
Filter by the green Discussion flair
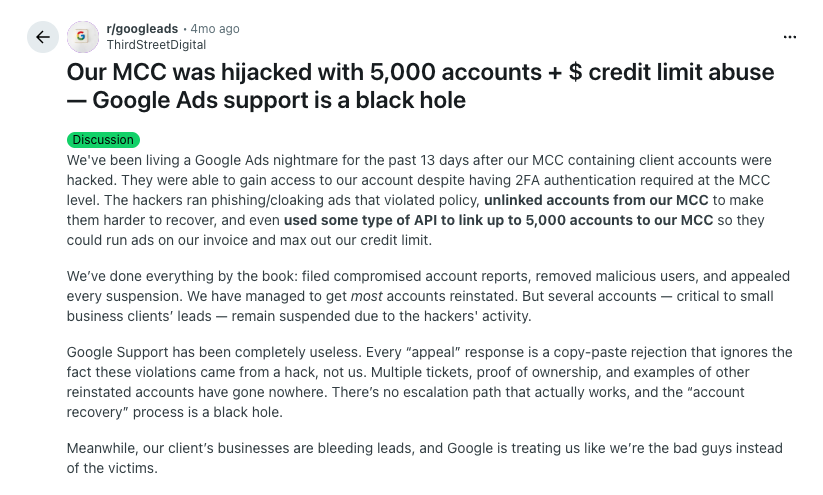(x=103, y=140)
